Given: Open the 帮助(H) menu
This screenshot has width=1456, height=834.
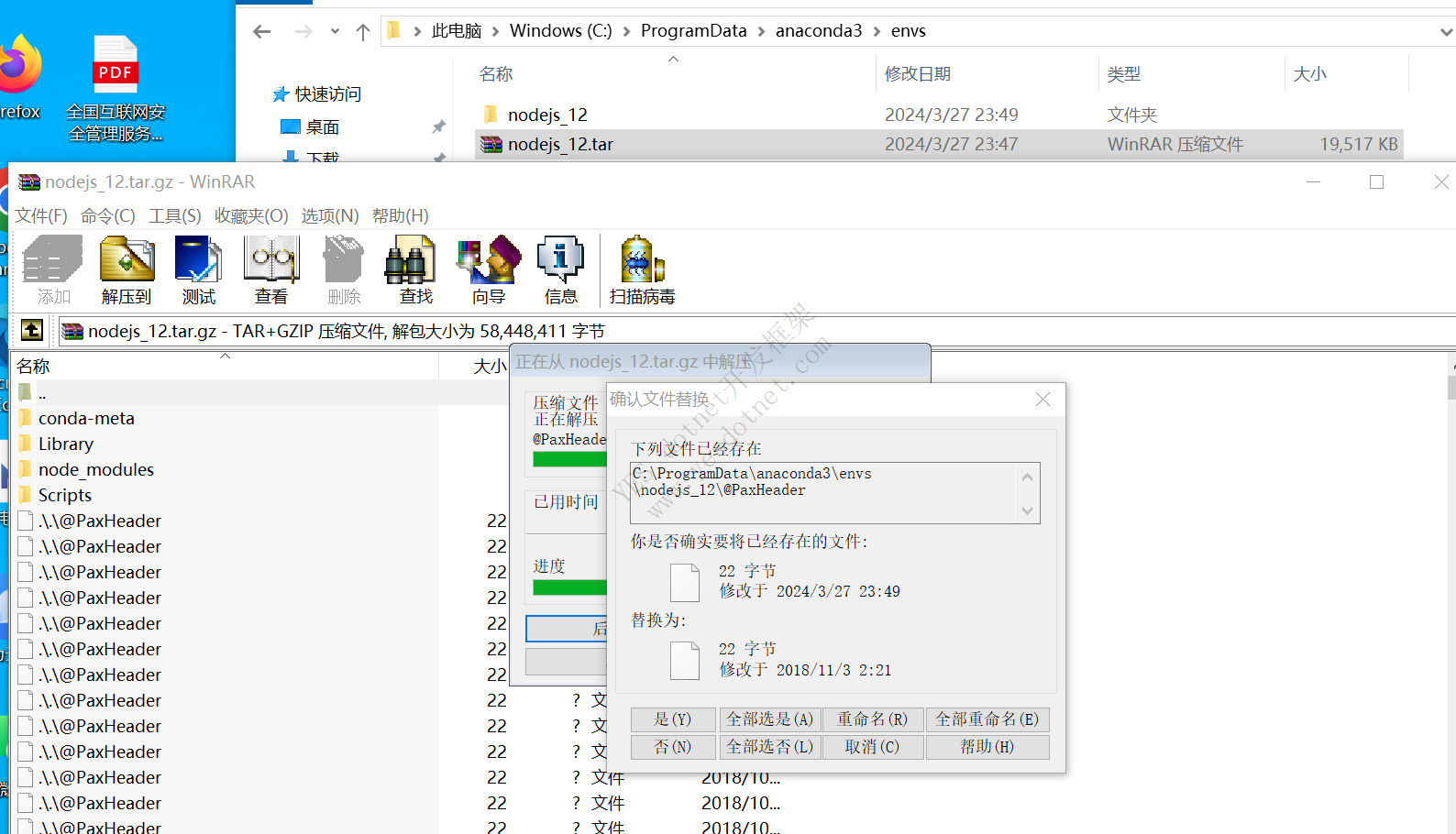Looking at the screenshot, I should click(x=401, y=215).
